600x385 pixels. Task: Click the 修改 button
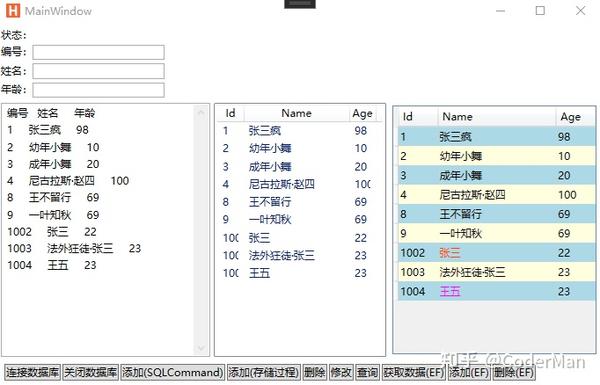tap(341, 372)
